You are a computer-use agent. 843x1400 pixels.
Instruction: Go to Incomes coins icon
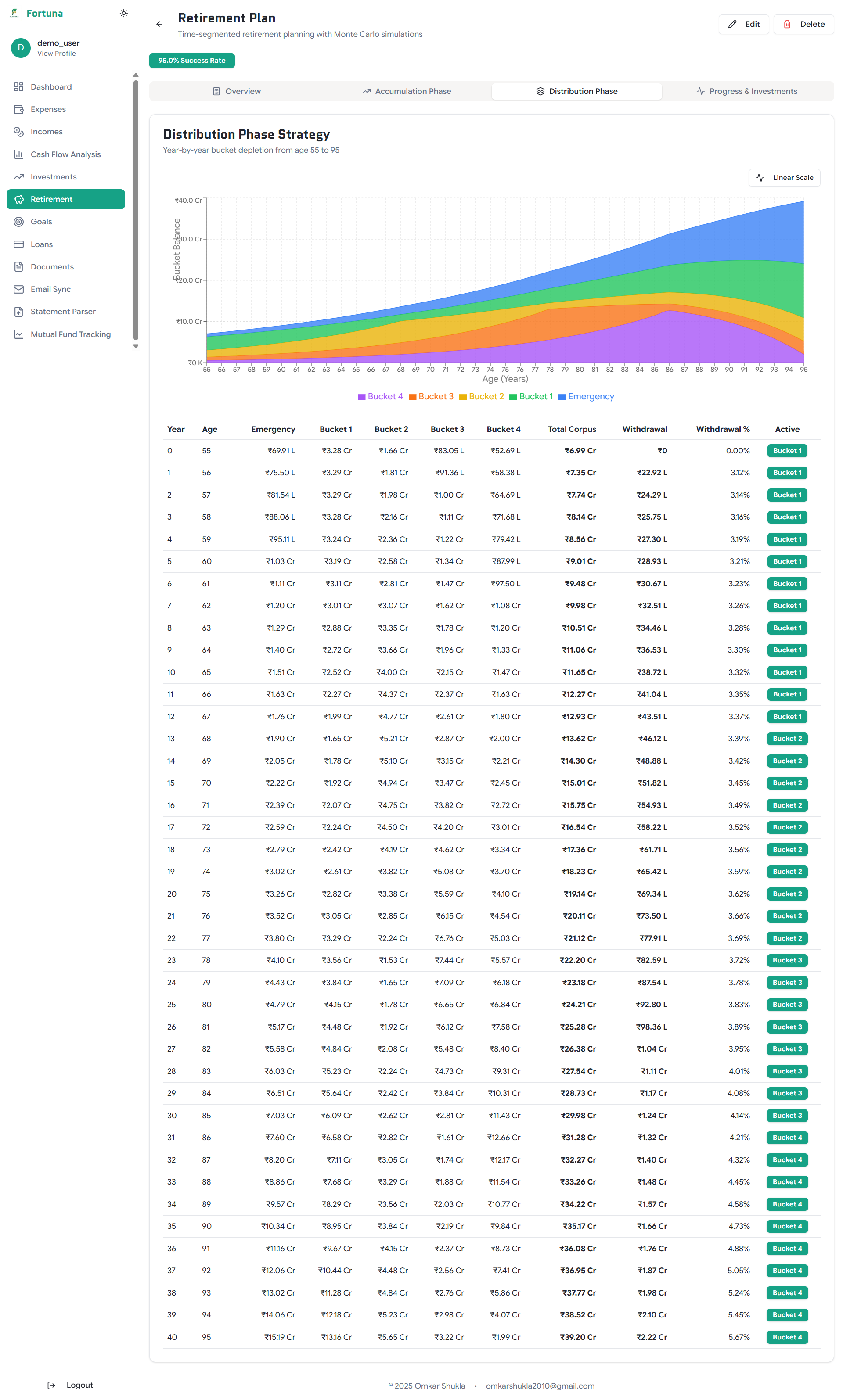(x=19, y=132)
